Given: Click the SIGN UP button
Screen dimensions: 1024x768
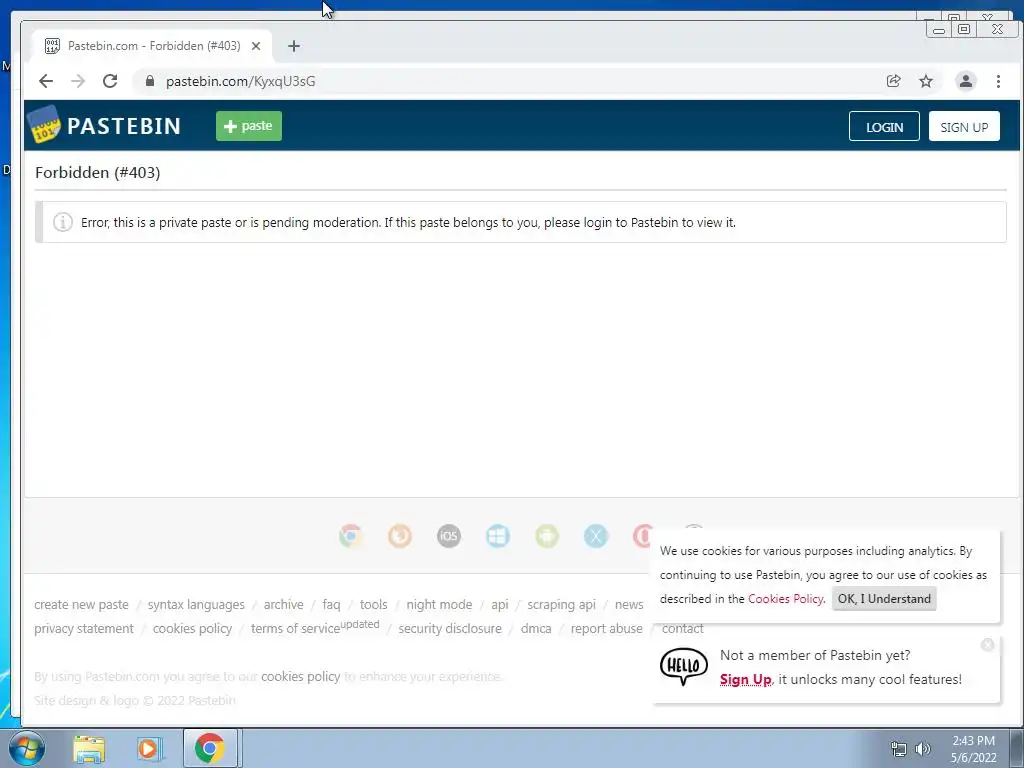Looking at the screenshot, I should (x=964, y=127).
